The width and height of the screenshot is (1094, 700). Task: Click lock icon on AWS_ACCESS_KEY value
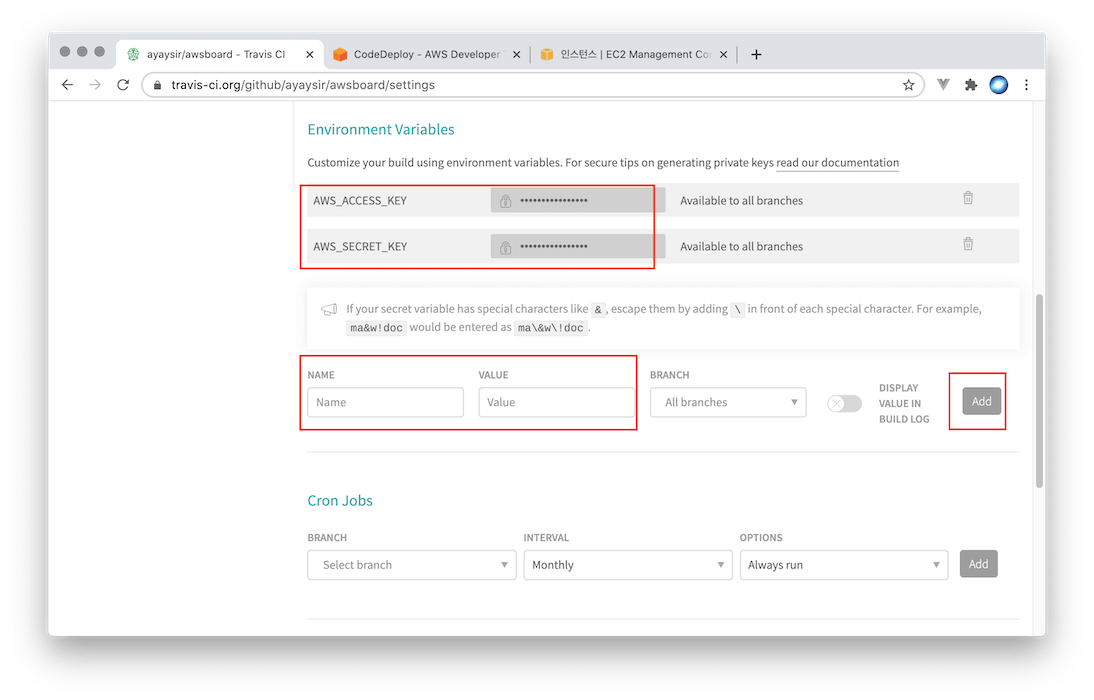(x=506, y=201)
